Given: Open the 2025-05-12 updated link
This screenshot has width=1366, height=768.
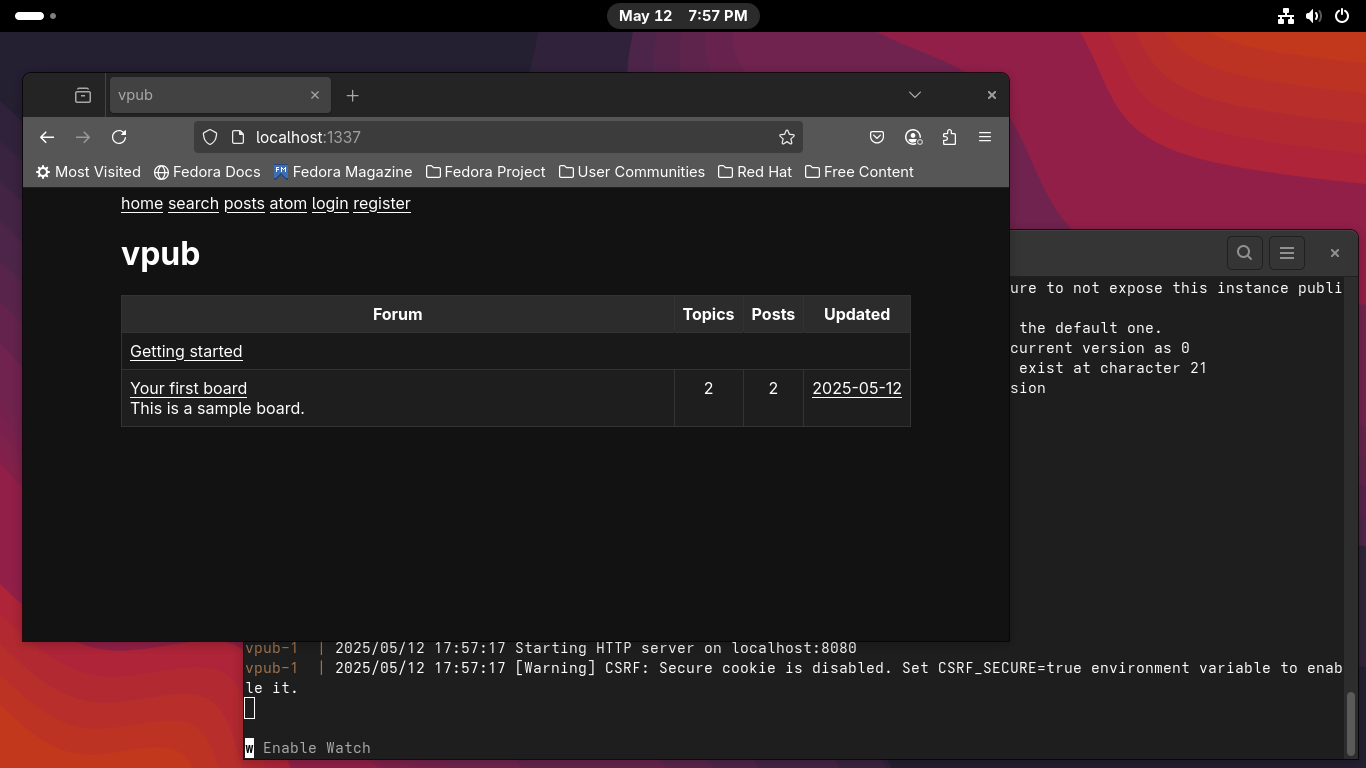Looking at the screenshot, I should tap(857, 388).
